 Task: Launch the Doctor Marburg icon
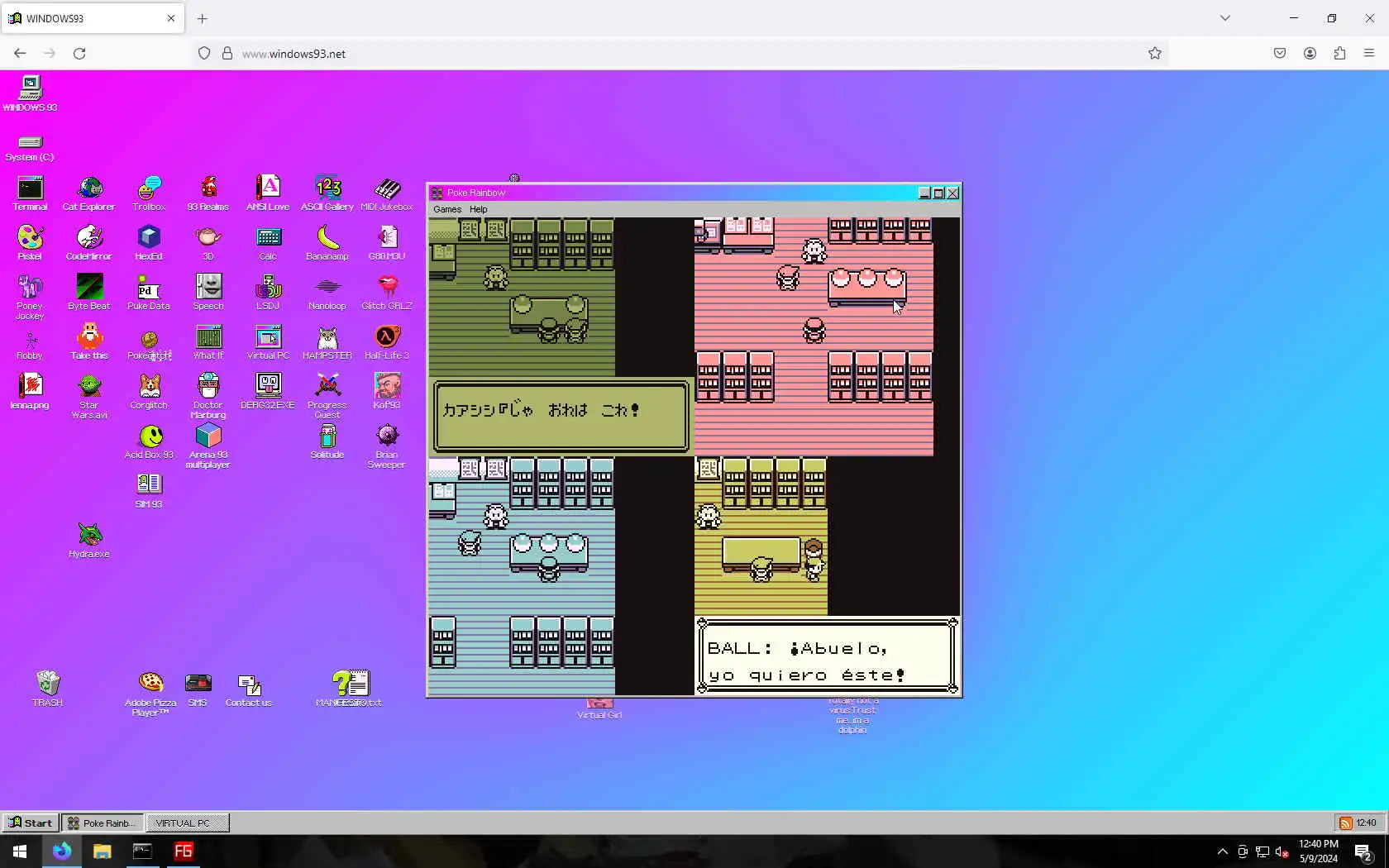[208, 396]
